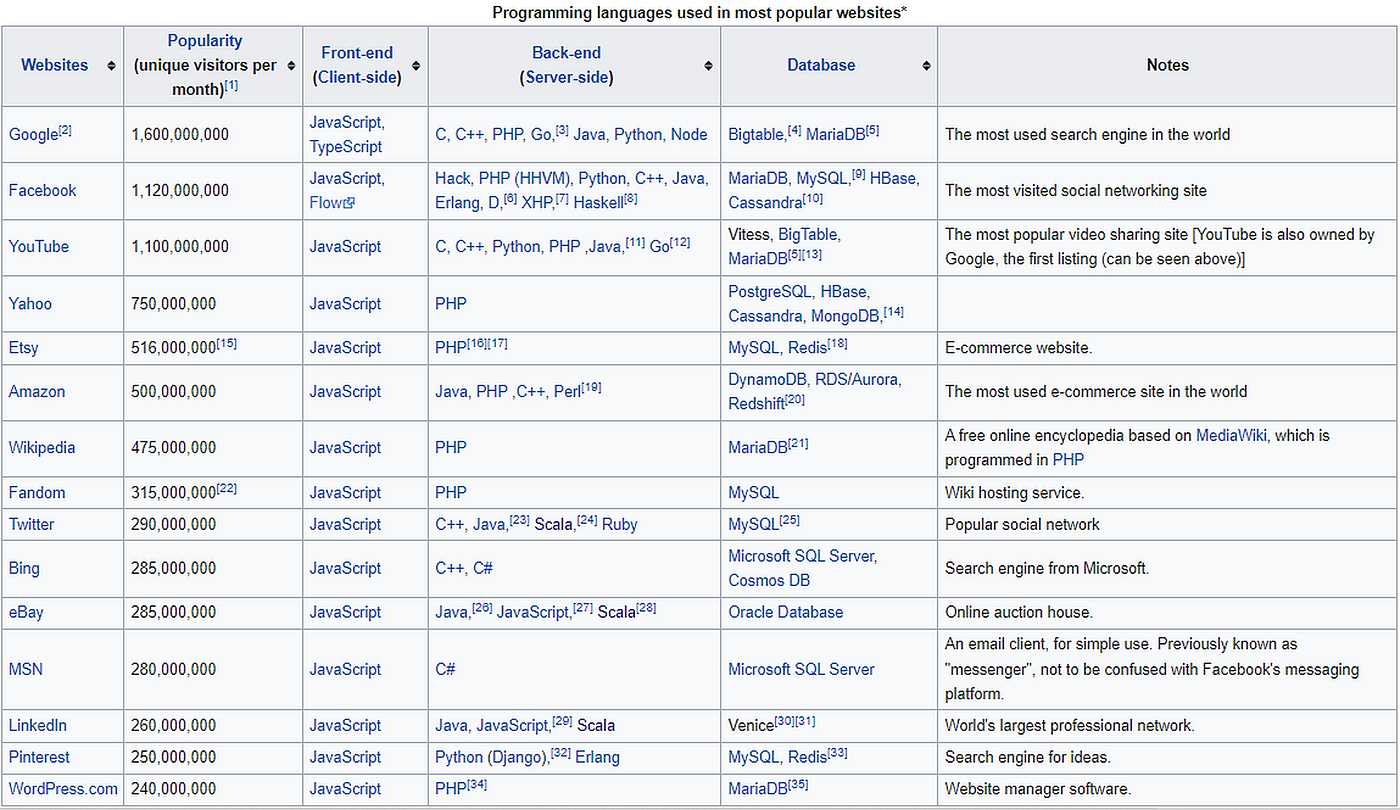Click Python (Django) link in Pinterest row
The height and width of the screenshot is (810, 1400).
[491, 758]
